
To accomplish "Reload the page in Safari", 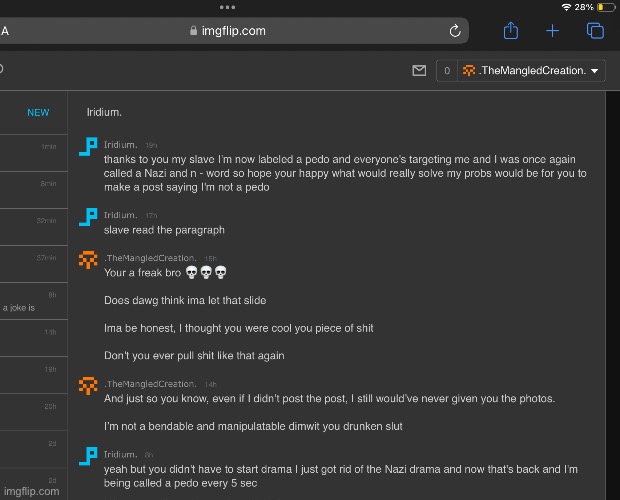I will [x=455, y=31].
